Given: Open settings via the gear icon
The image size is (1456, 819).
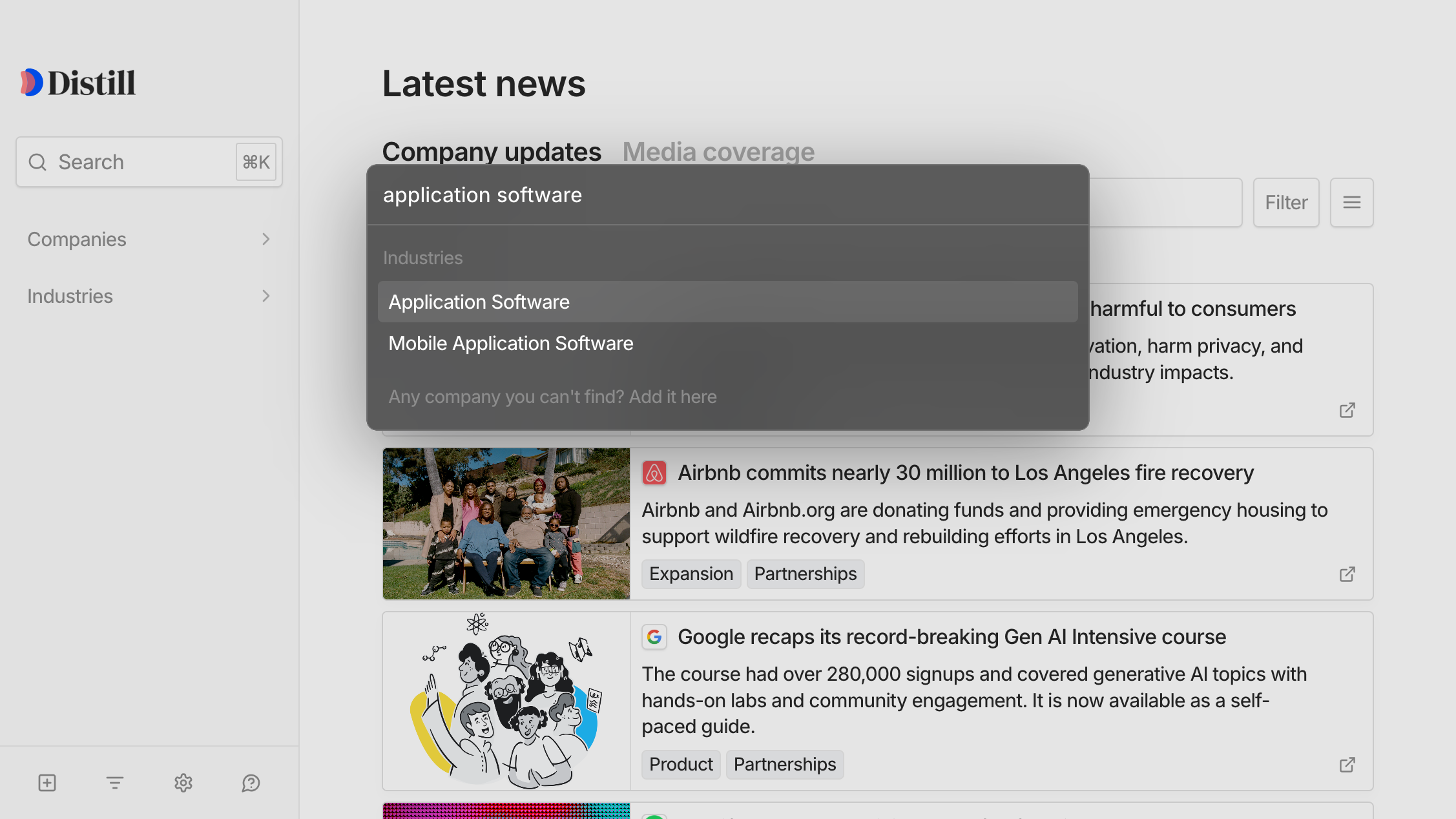Looking at the screenshot, I should pyautogui.click(x=183, y=783).
